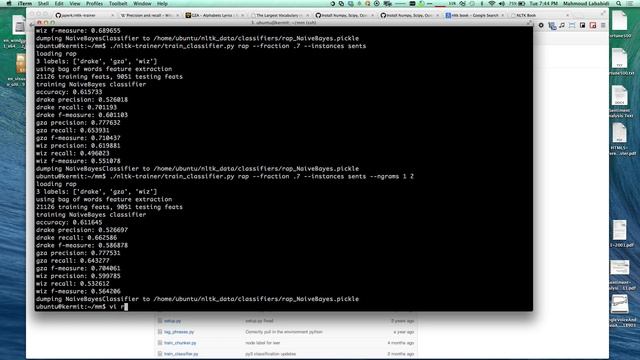Switch to The Largest Vocabulary browser tab
The image size is (640, 360).
pos(278,15)
